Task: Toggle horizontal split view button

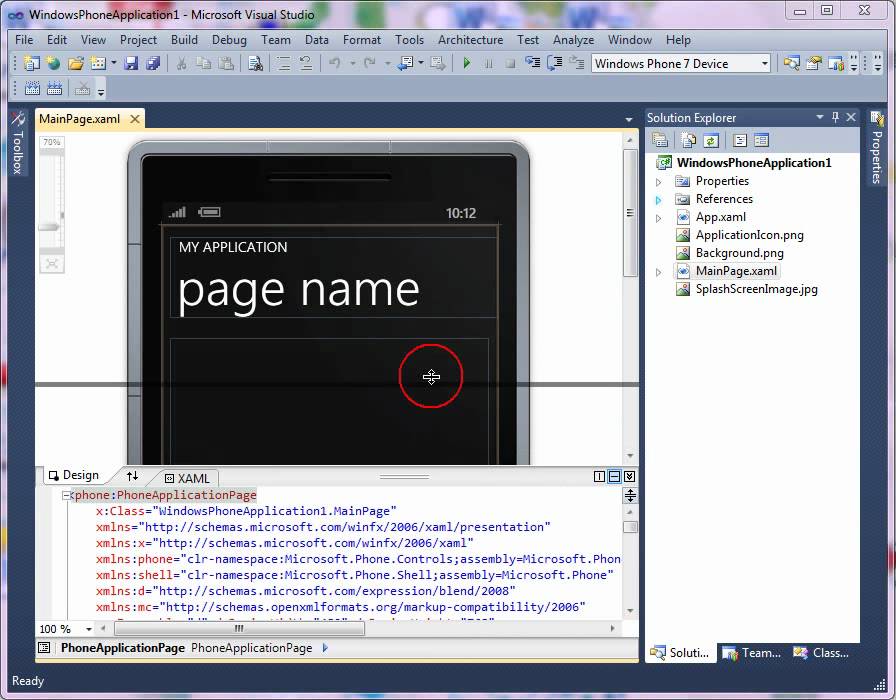Action: (x=614, y=477)
